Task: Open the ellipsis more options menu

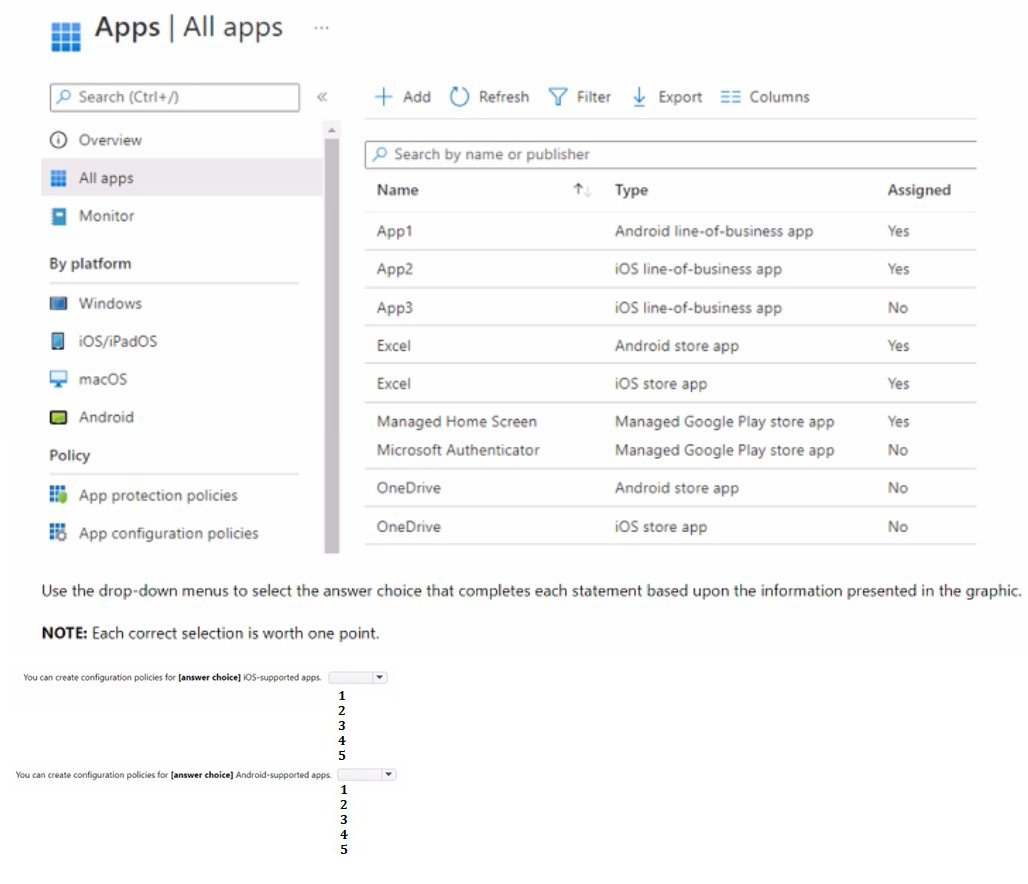Action: coord(321,28)
